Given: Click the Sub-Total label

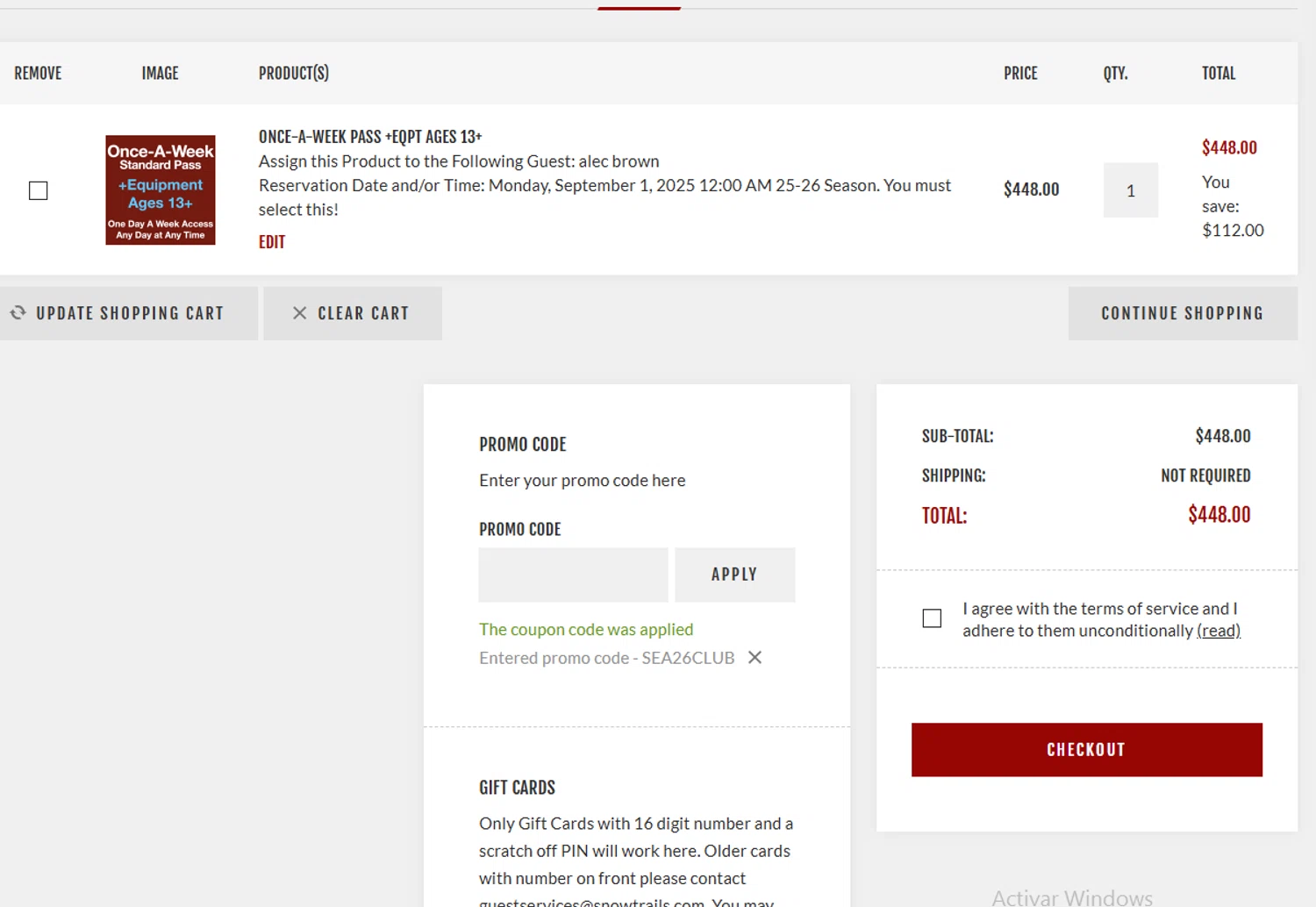Looking at the screenshot, I should pos(958,436).
